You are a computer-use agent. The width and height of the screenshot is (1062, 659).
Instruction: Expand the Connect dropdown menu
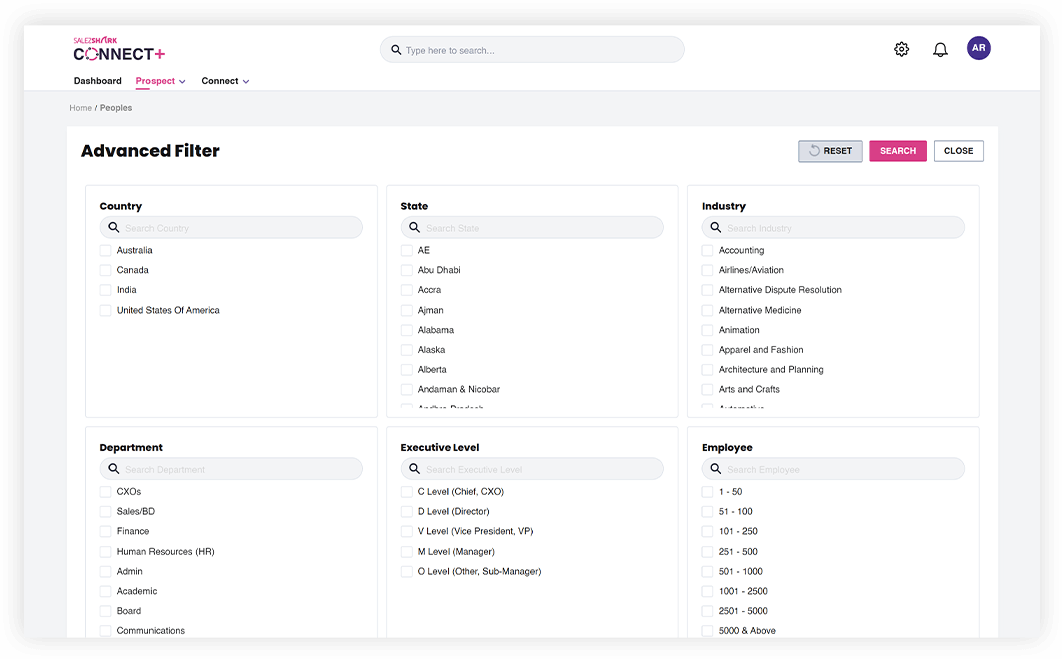[x=225, y=81]
